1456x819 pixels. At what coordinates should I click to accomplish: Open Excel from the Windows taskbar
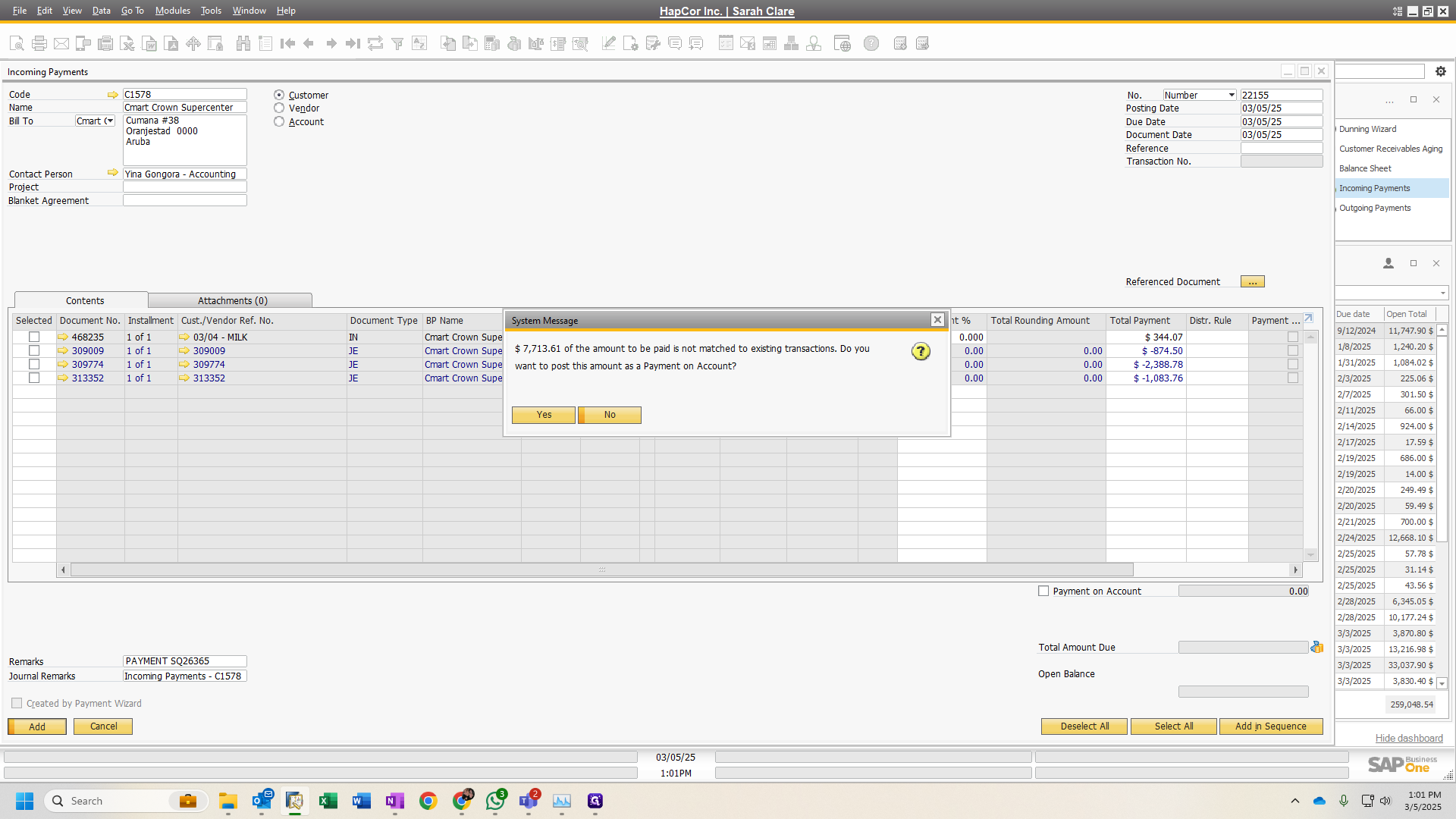click(x=328, y=801)
